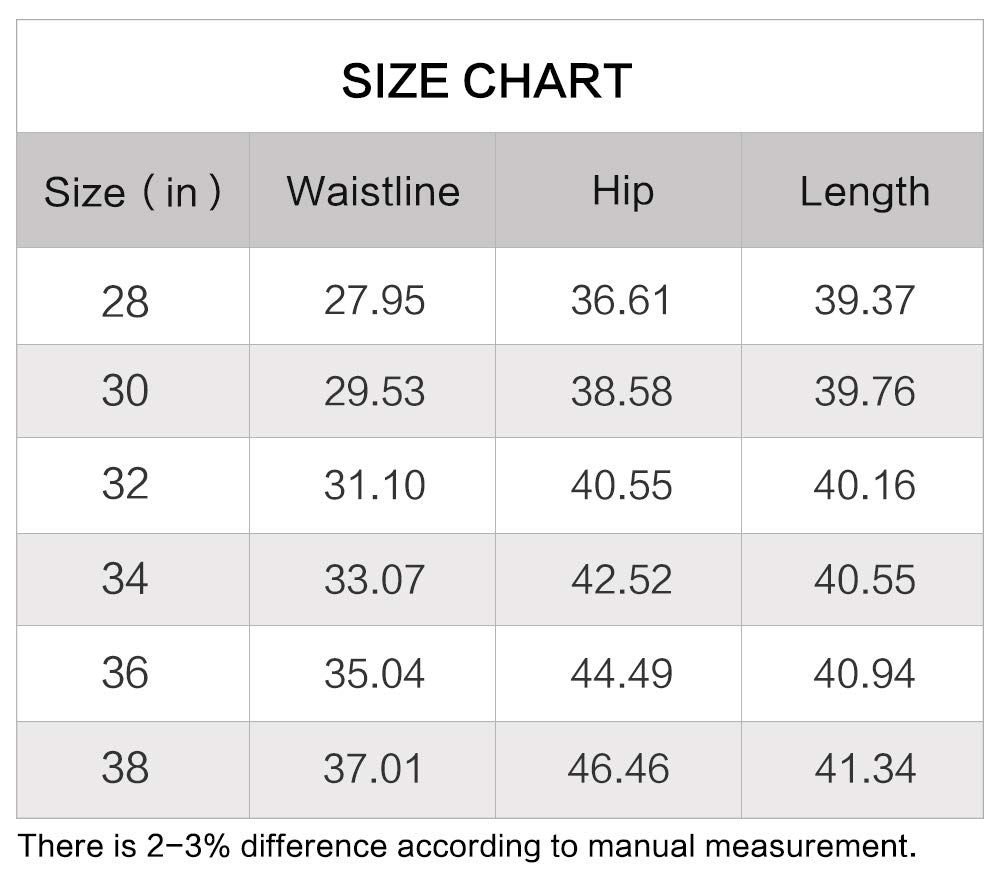
Task: Select hip value 42.52
Action: point(621,580)
